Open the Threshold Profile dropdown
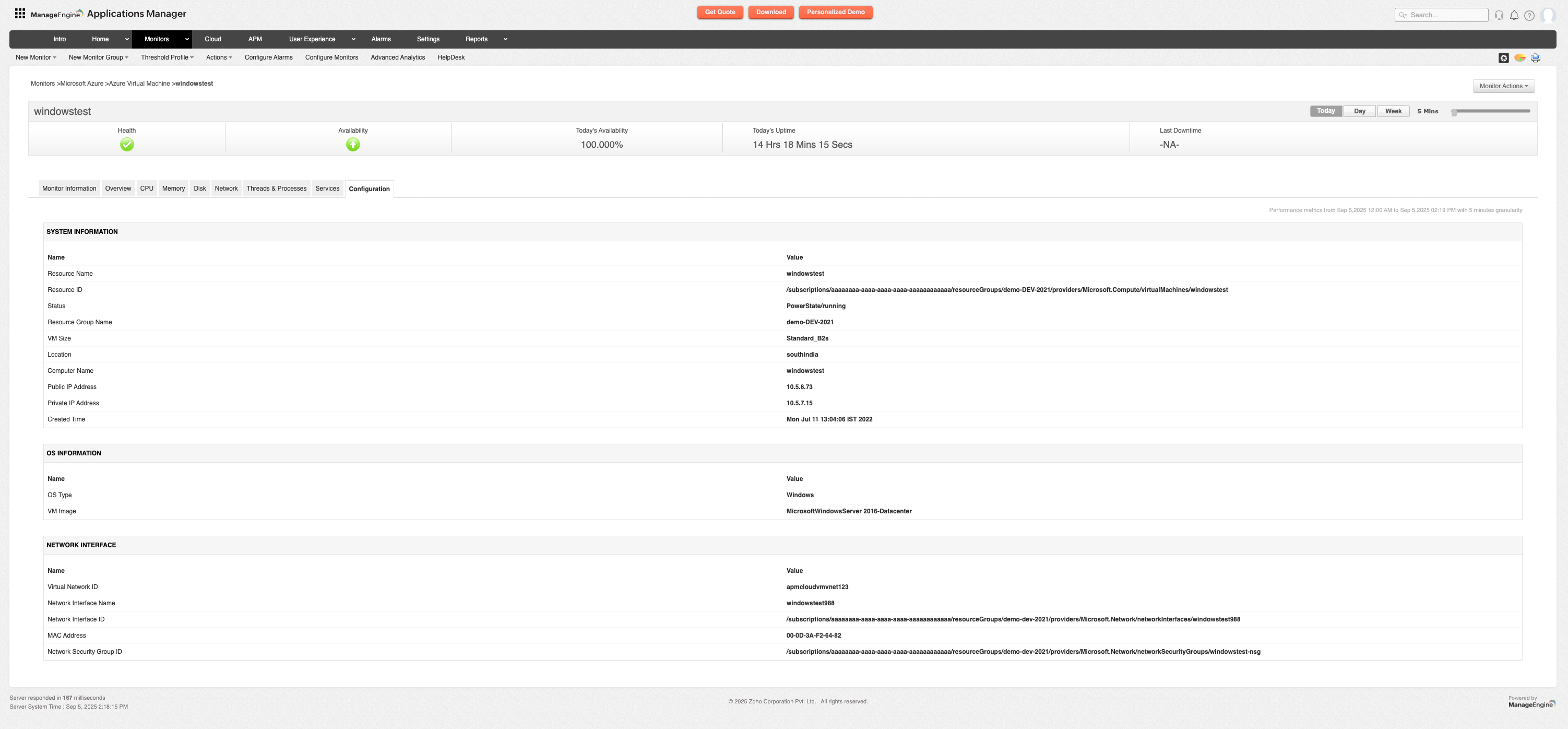The image size is (1568, 729). pos(167,57)
